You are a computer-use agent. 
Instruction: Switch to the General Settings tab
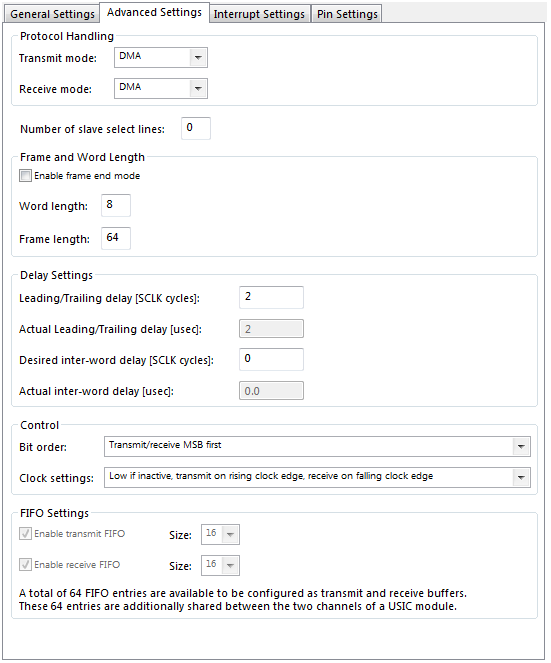pos(52,14)
